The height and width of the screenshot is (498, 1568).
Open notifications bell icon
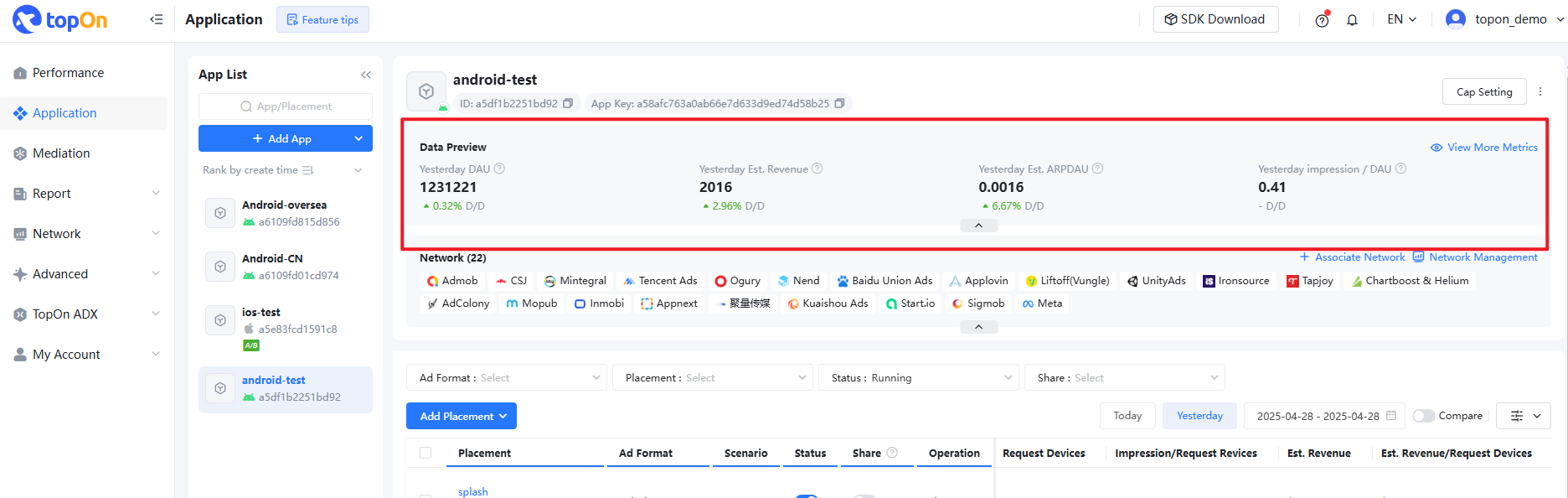[1352, 20]
